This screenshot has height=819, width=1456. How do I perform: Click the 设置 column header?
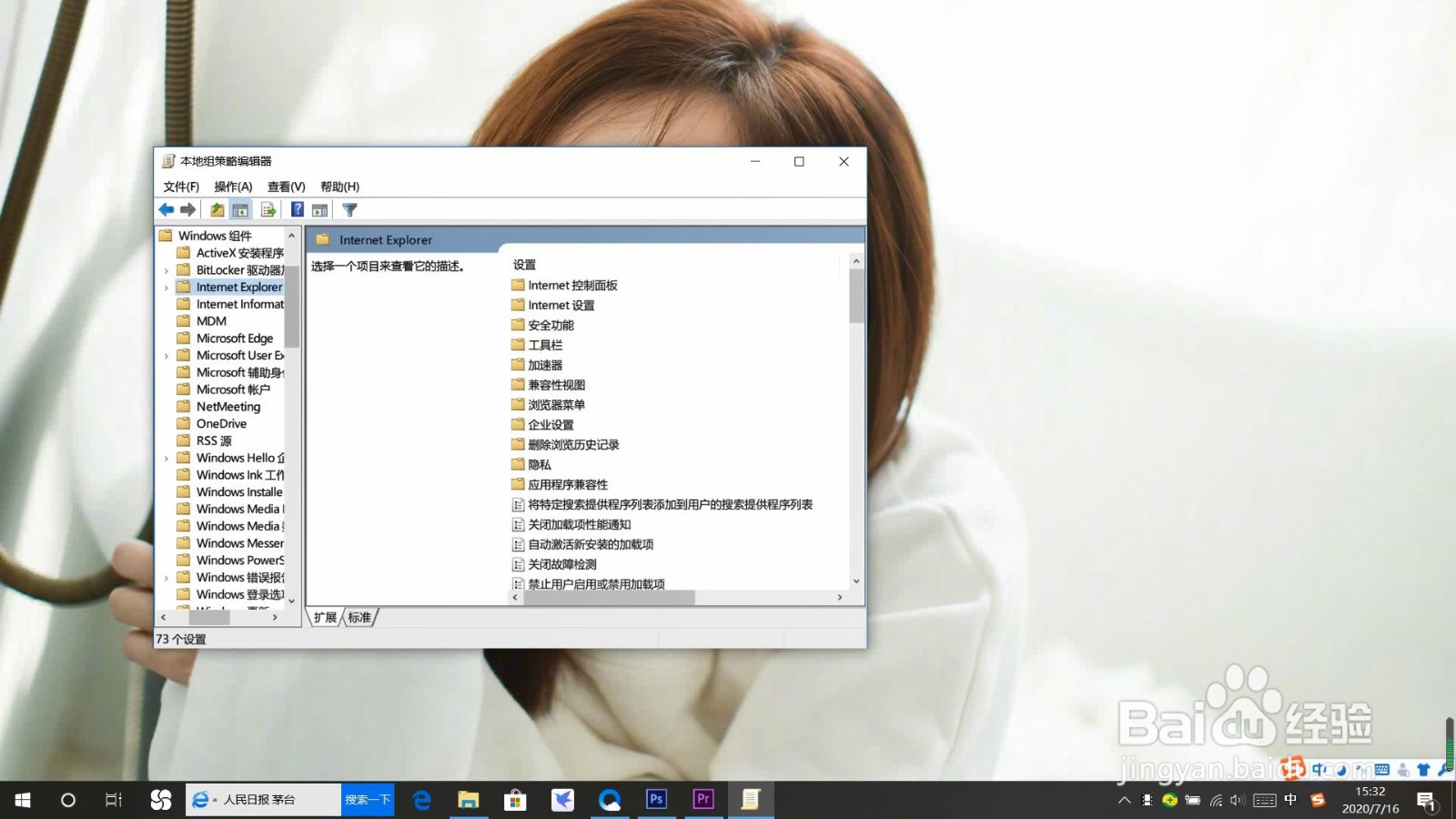(x=525, y=265)
